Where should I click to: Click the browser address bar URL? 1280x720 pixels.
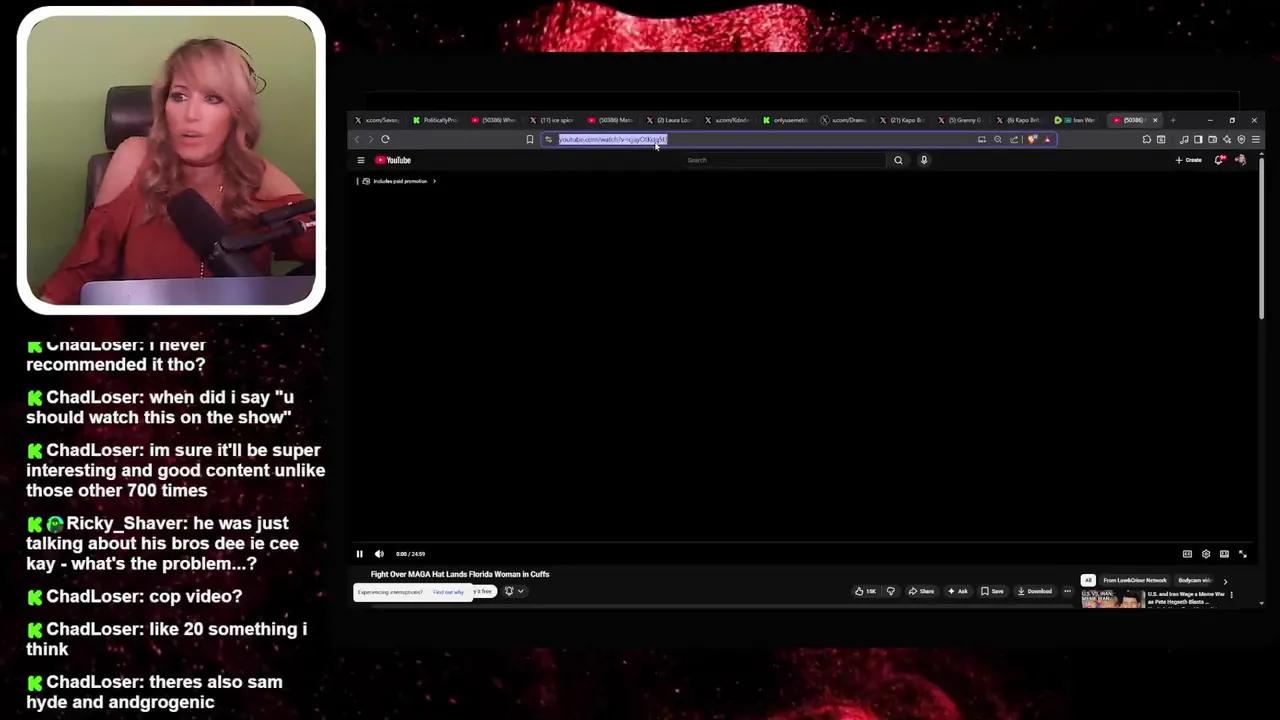[x=612, y=139]
